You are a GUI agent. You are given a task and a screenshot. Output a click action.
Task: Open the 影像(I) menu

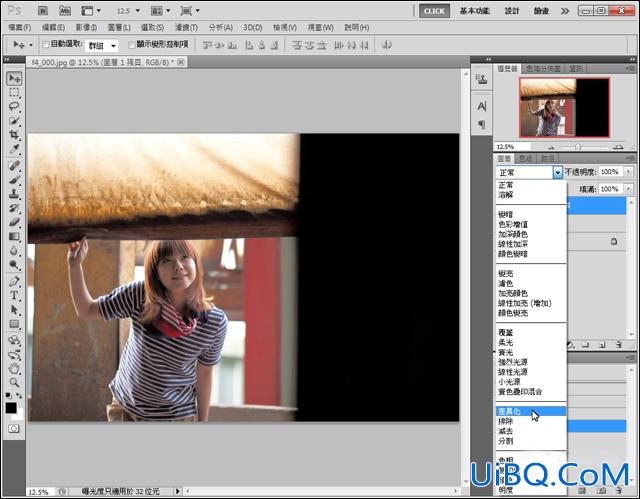86,27
